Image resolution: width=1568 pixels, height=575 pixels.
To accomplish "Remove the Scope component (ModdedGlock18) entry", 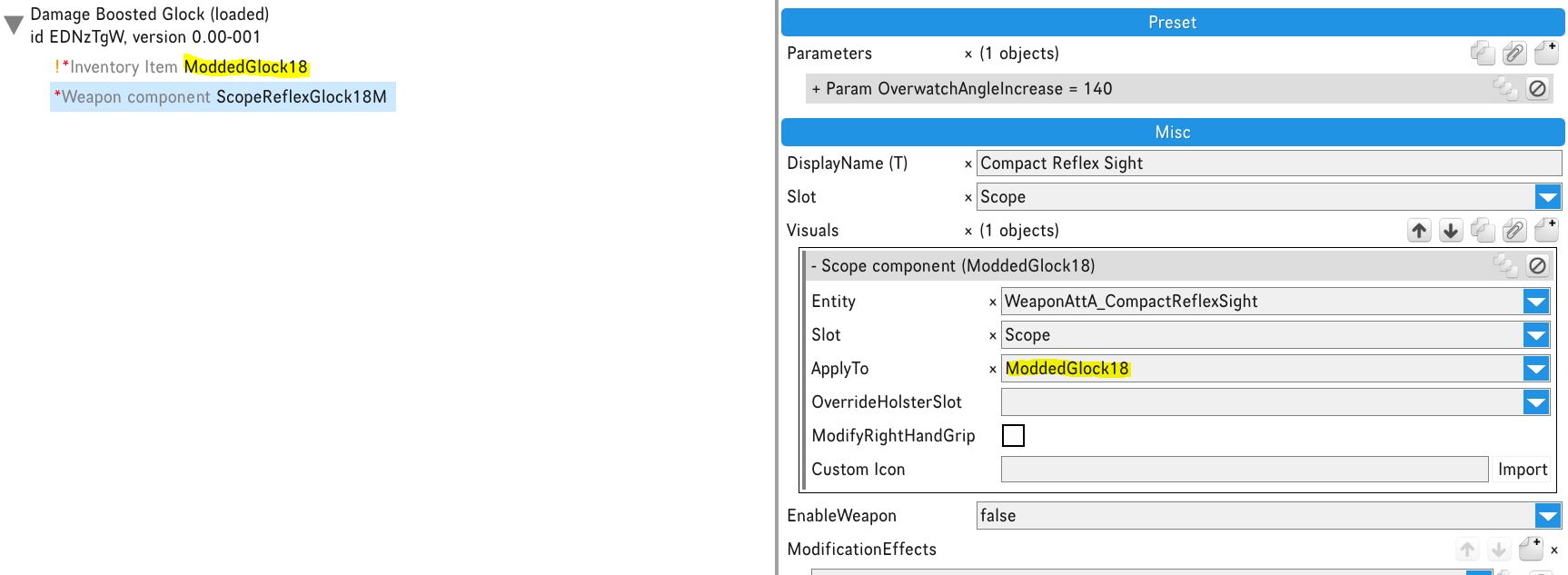I will pos(1537,265).
